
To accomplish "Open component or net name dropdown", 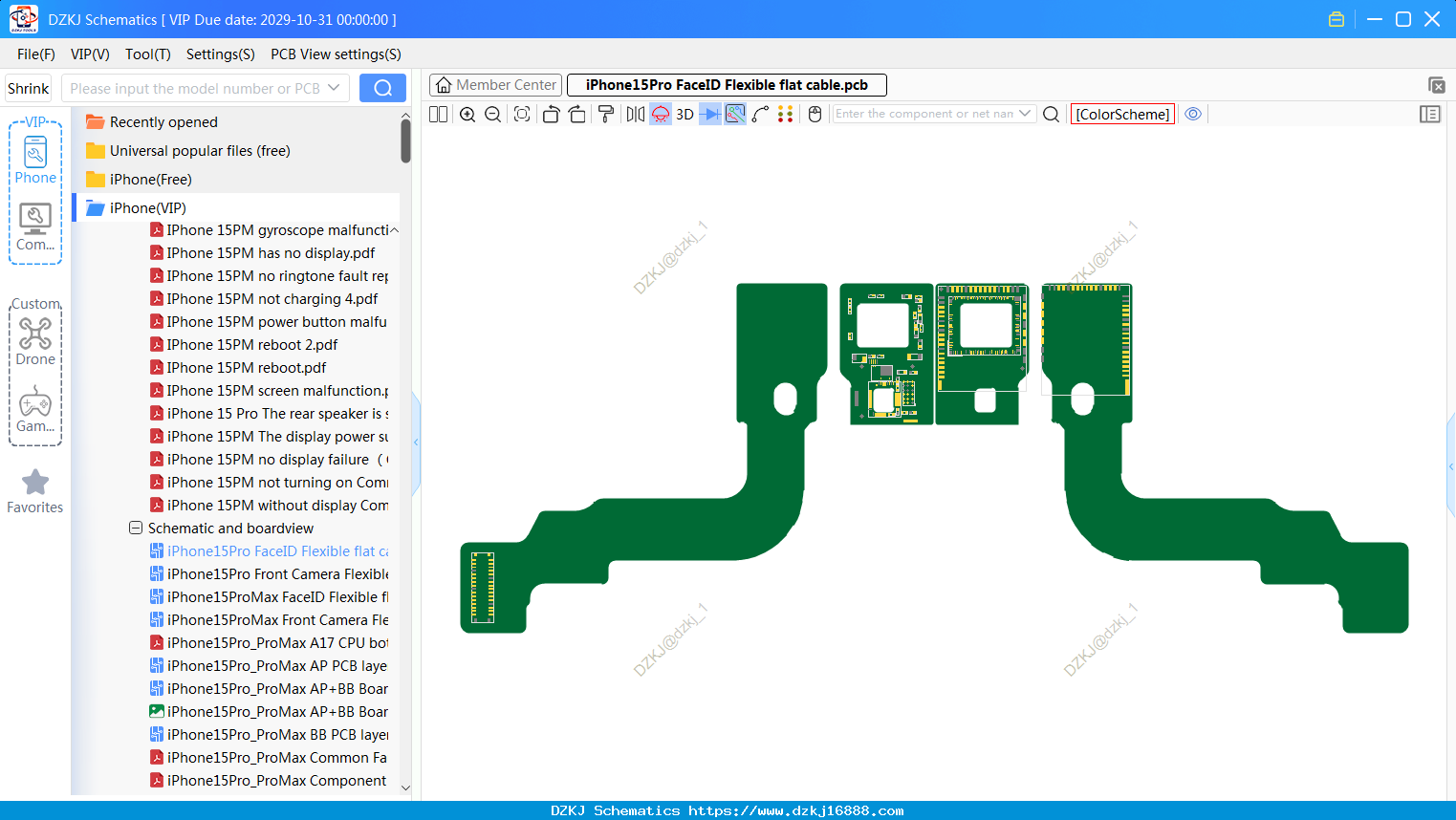I will [1026, 113].
